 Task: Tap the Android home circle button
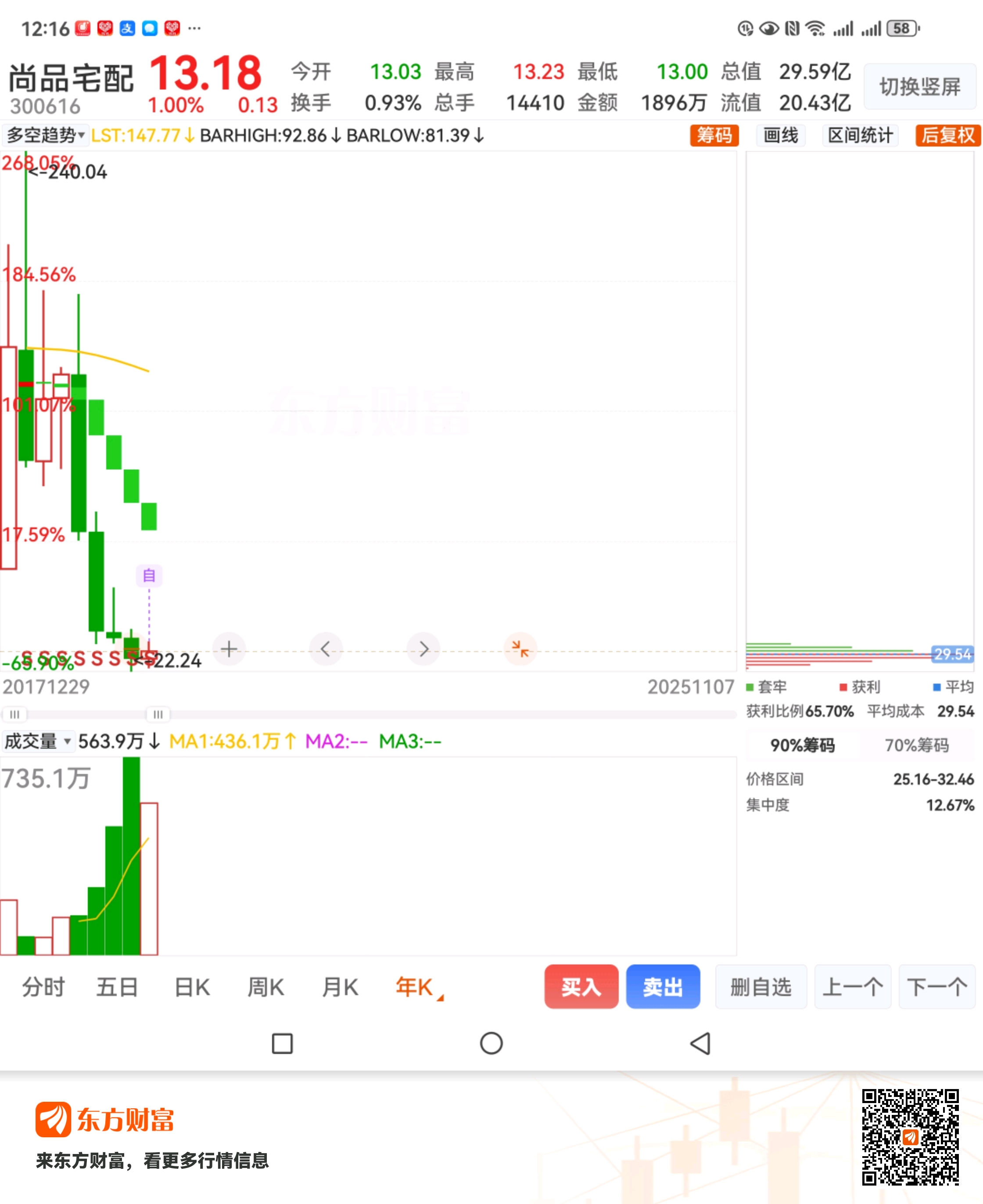491,1043
